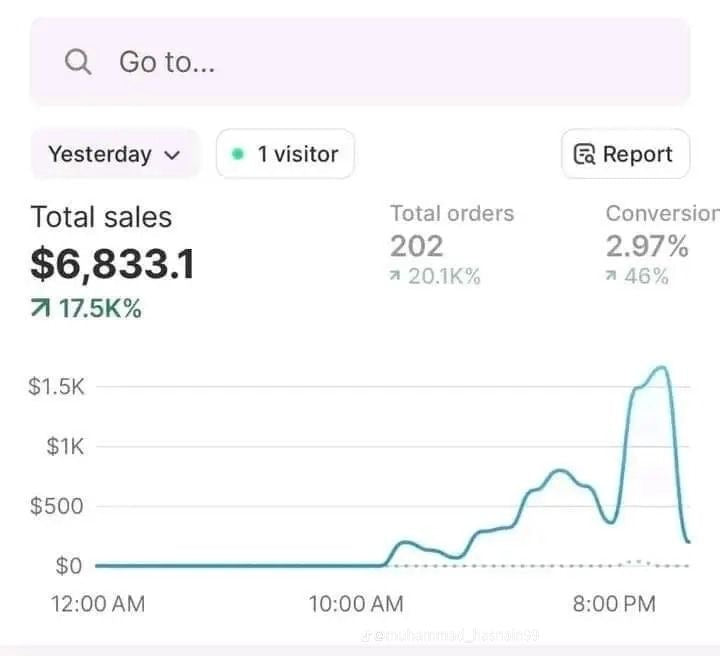Click the orders trend arrow icon
This screenshot has height=656, width=720.
pos(396,277)
